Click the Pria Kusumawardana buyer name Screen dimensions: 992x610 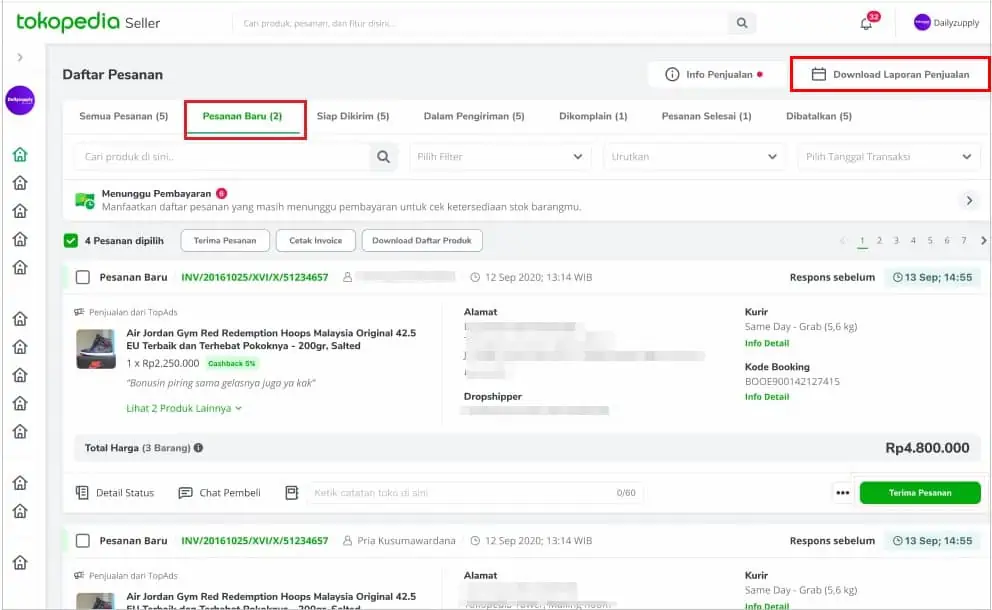pos(406,541)
